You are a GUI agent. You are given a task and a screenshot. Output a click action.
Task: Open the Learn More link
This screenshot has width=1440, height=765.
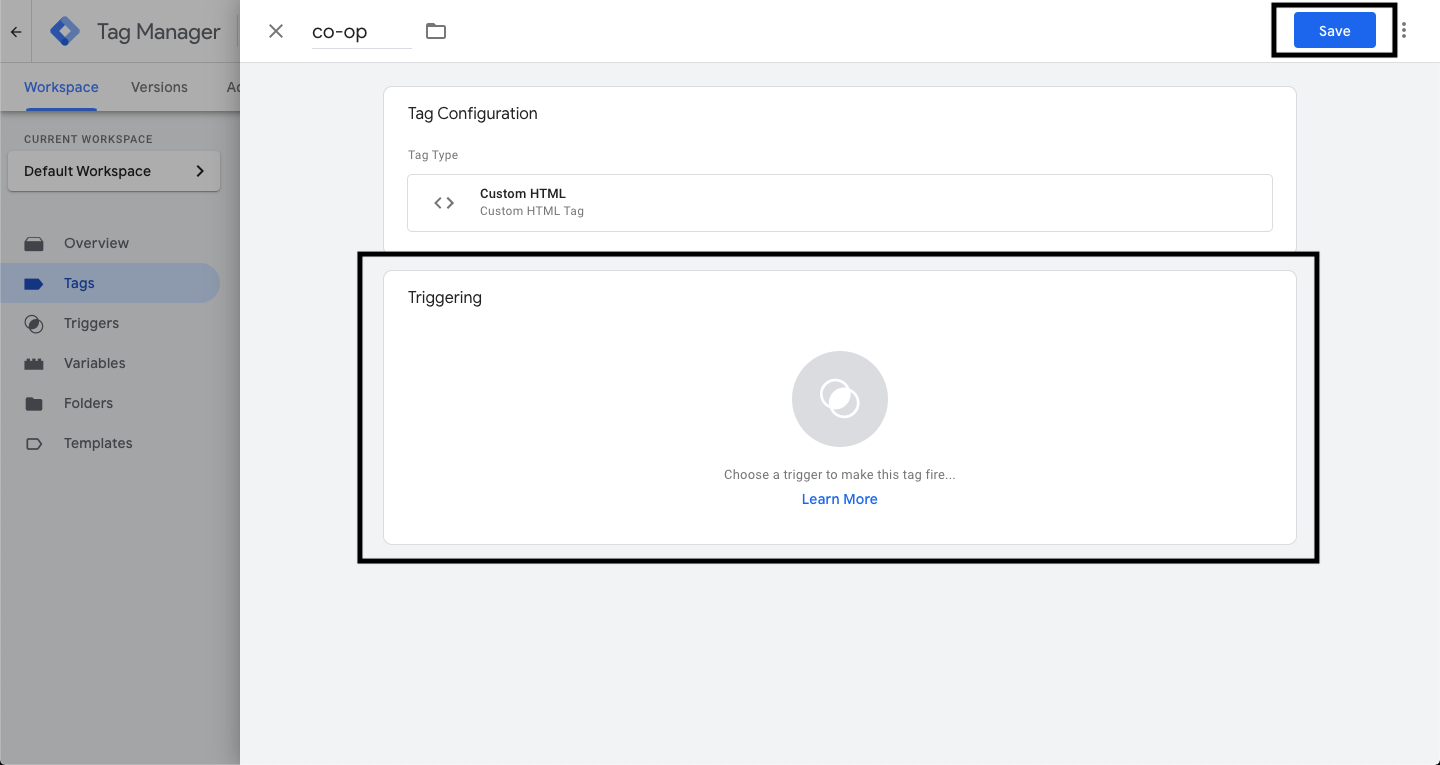[x=839, y=499]
